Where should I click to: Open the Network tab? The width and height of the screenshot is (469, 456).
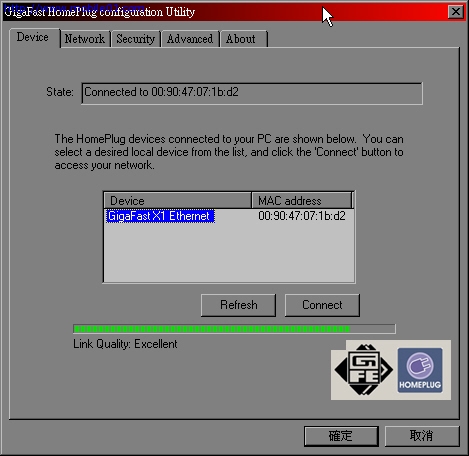coord(85,39)
